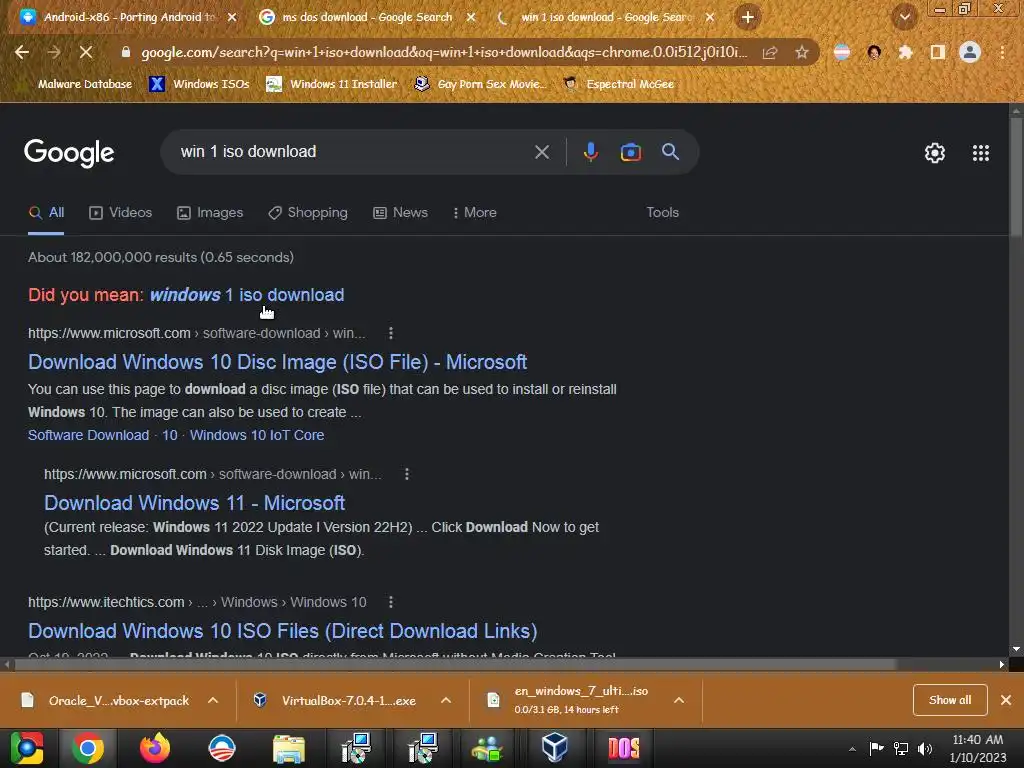Open Windows 10 IoT Core sublink
1024x768 pixels.
pyautogui.click(x=257, y=435)
